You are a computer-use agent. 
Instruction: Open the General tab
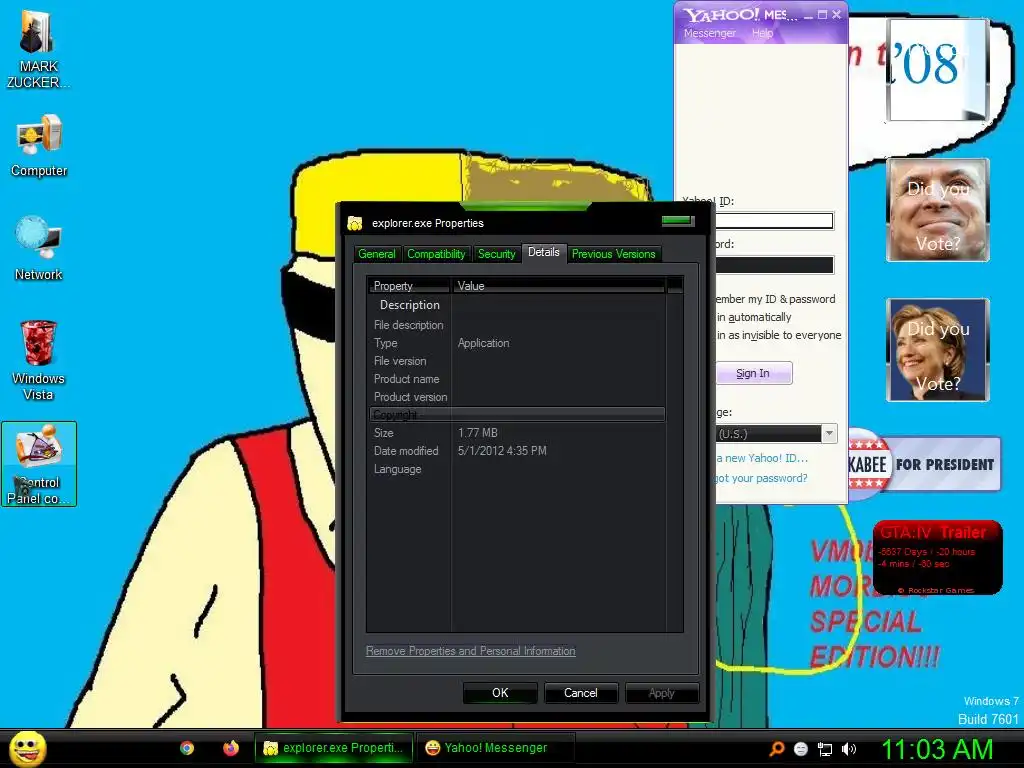coord(377,254)
